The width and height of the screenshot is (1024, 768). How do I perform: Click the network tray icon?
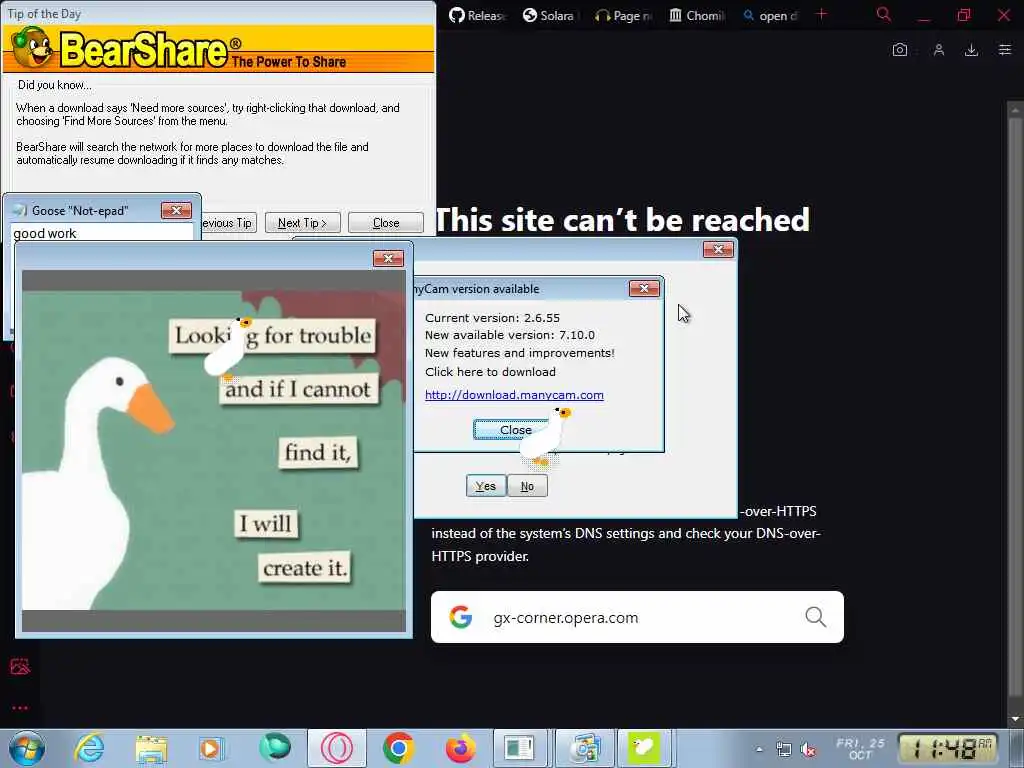pyautogui.click(x=784, y=750)
